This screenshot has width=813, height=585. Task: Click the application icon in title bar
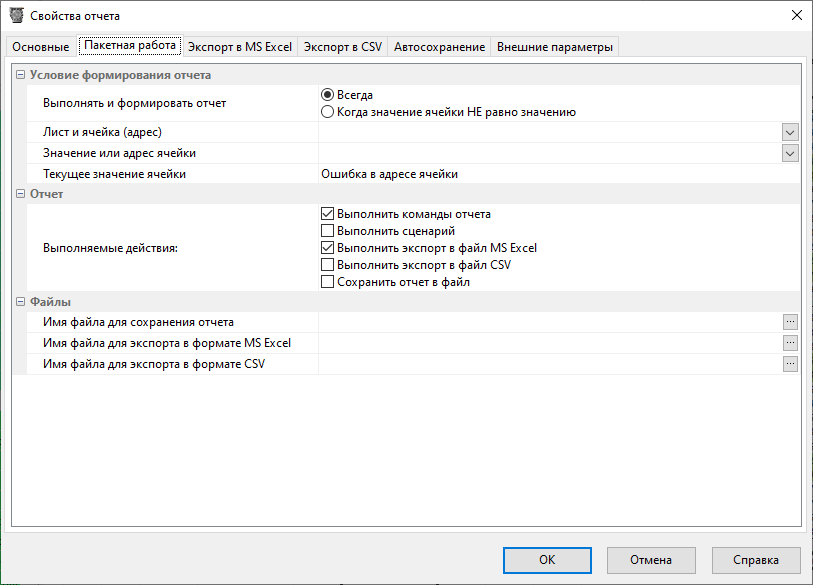(x=17, y=16)
